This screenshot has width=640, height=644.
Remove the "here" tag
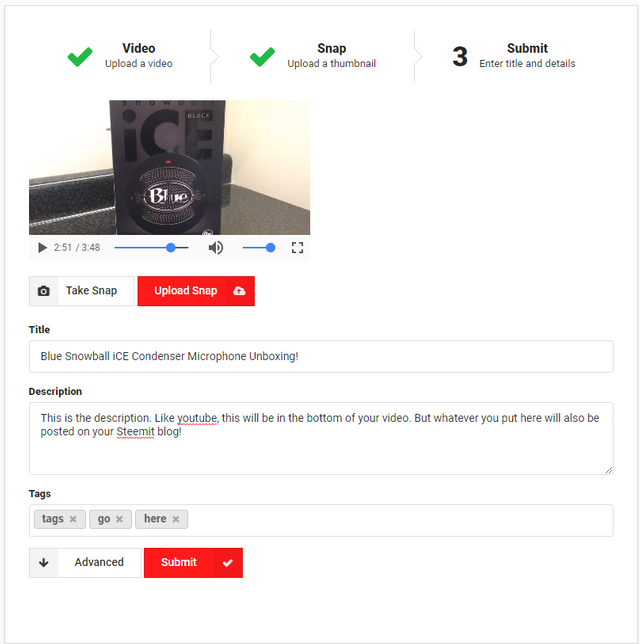176,519
